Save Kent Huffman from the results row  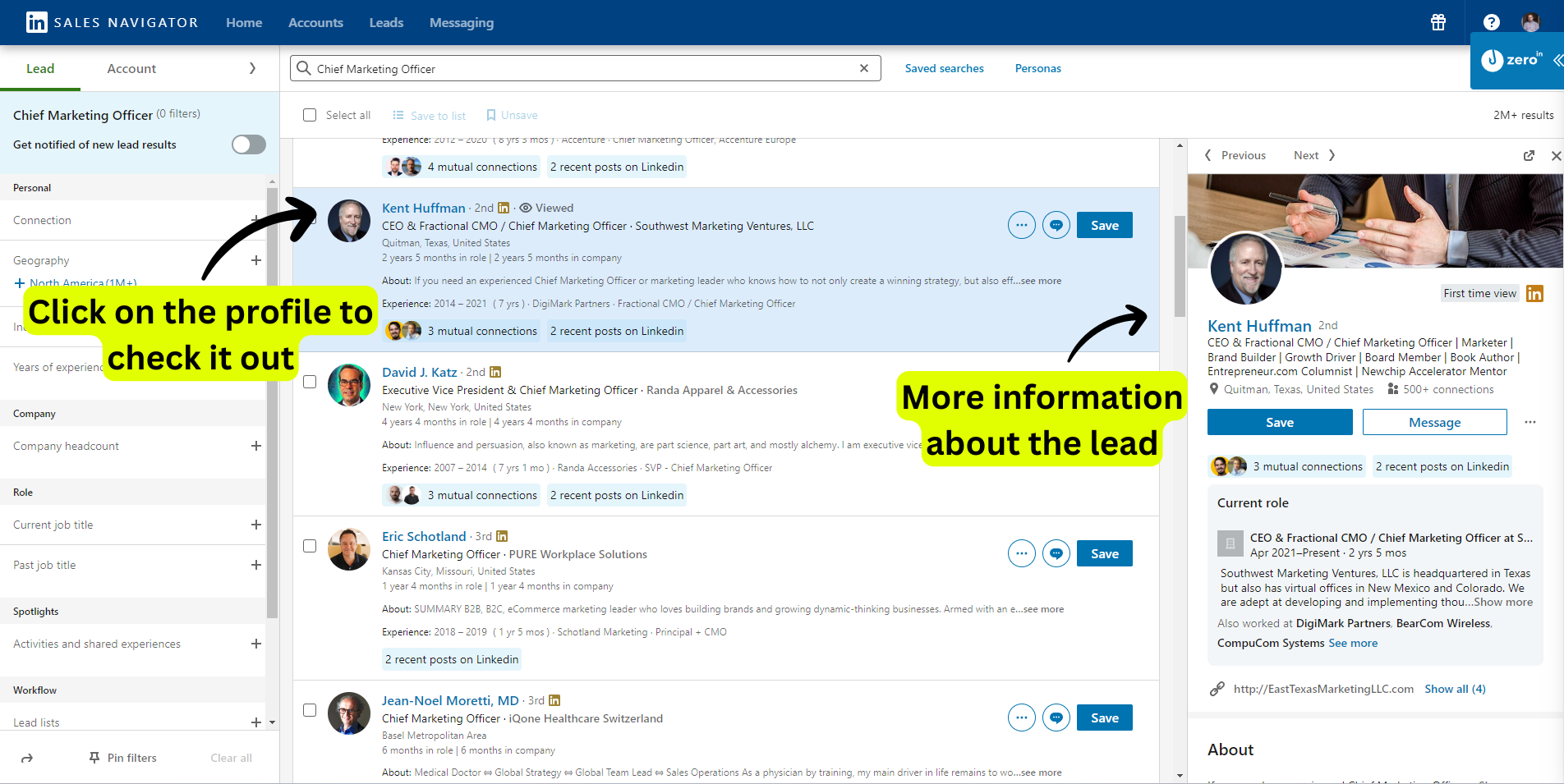(1105, 225)
